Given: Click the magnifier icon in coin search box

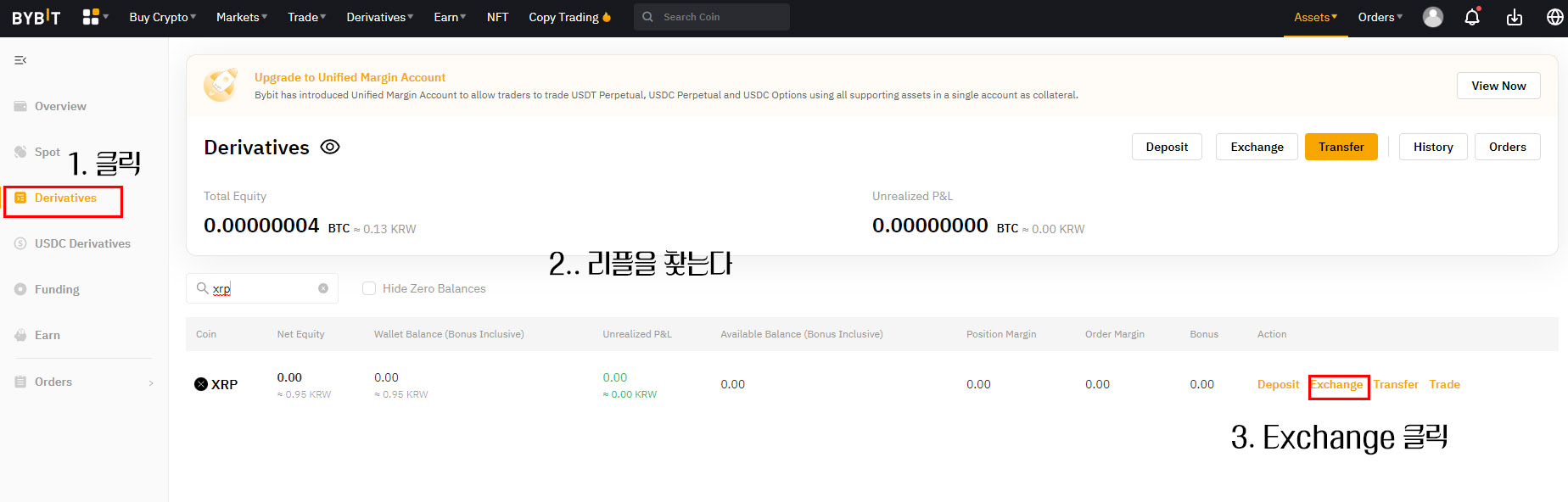Looking at the screenshot, I should click(203, 288).
